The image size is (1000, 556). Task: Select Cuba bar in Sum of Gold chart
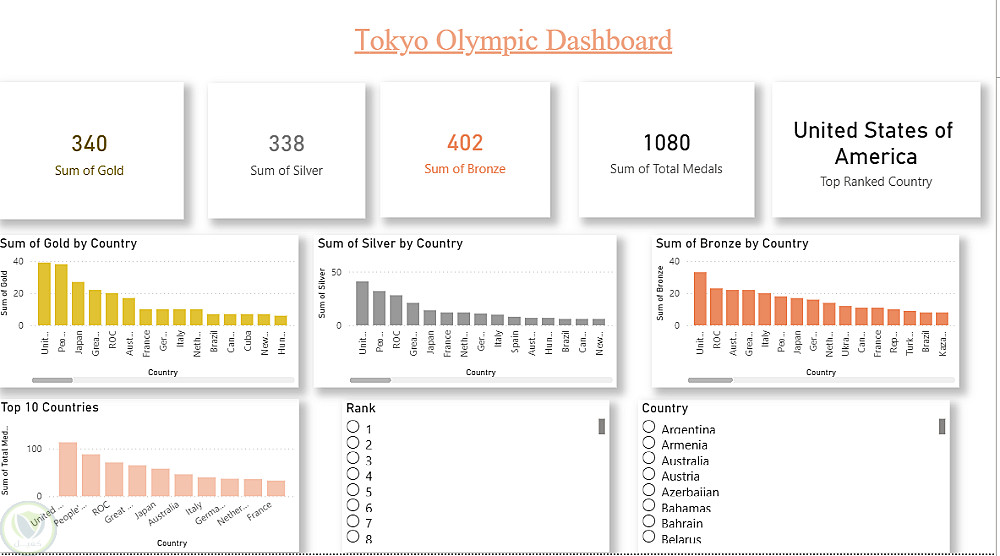247,319
